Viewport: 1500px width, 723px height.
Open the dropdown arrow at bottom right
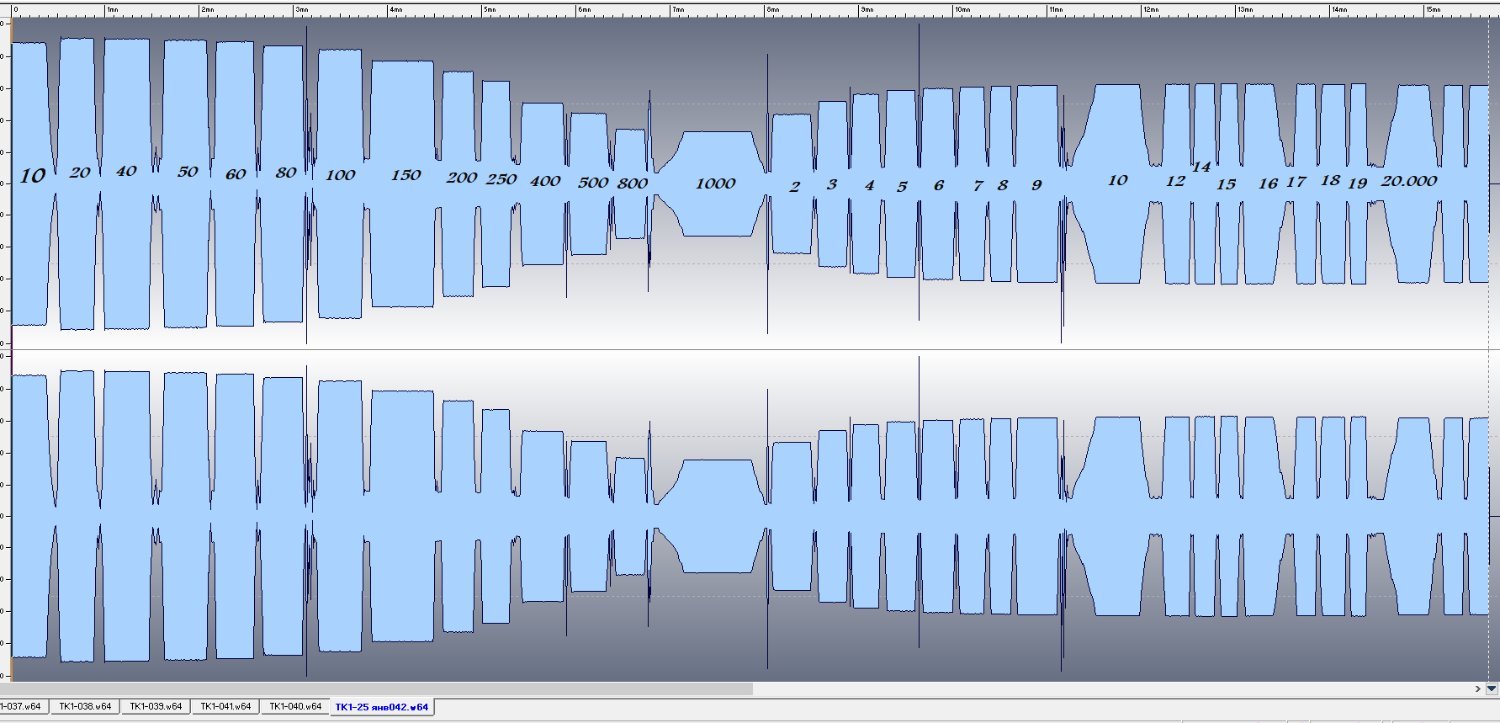(1491, 689)
